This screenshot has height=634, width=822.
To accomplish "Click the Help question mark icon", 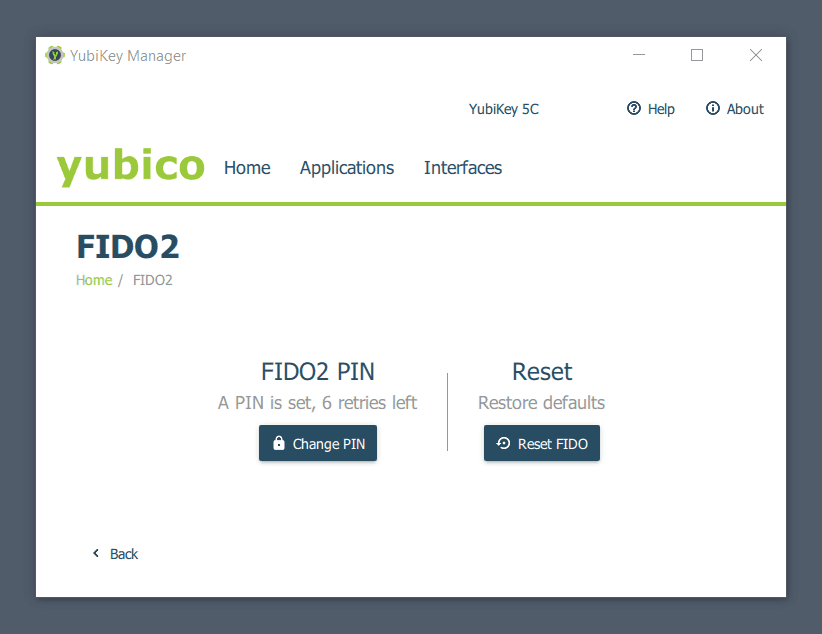I will click(x=634, y=108).
